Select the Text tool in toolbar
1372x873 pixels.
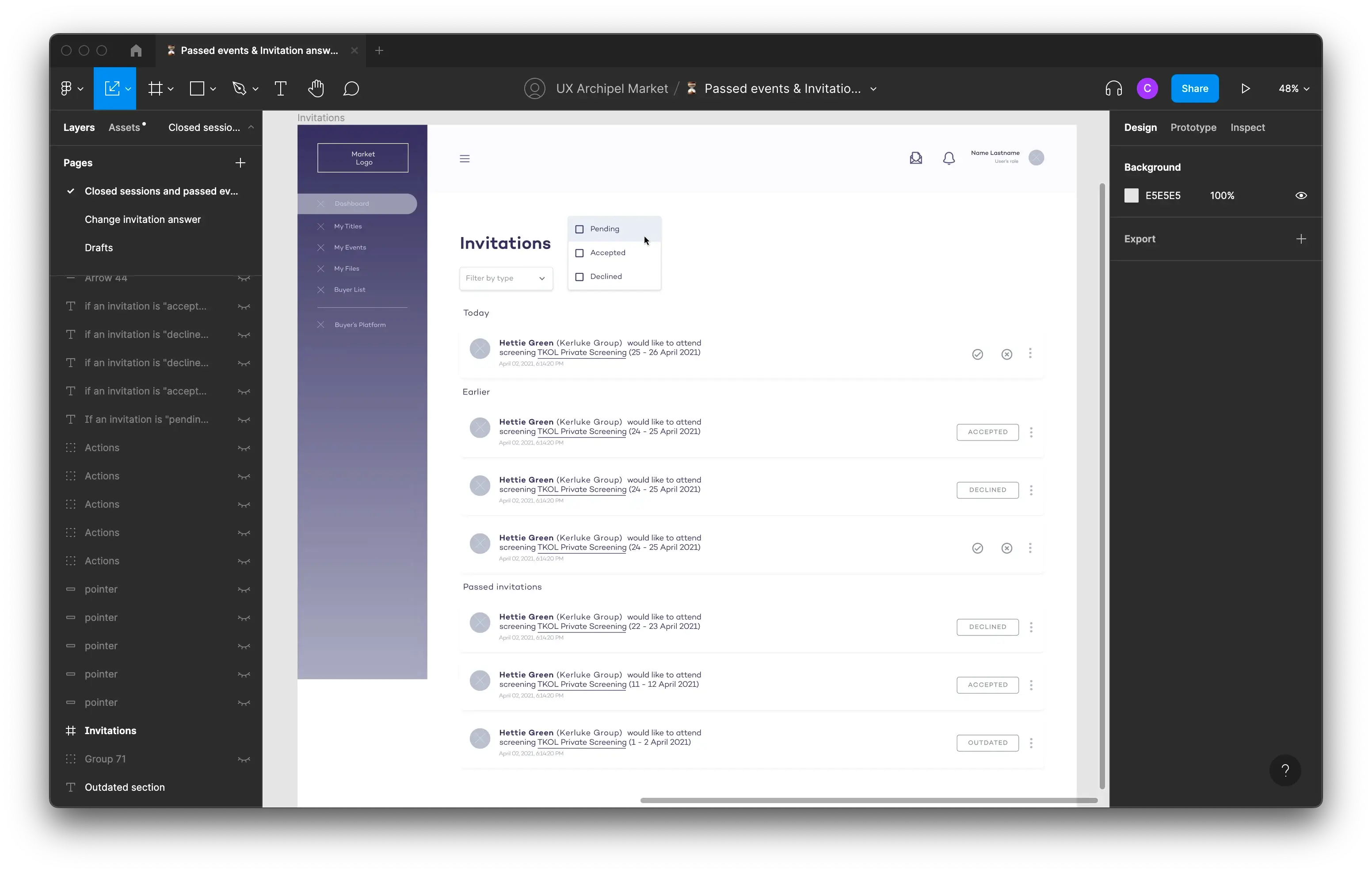(x=280, y=88)
